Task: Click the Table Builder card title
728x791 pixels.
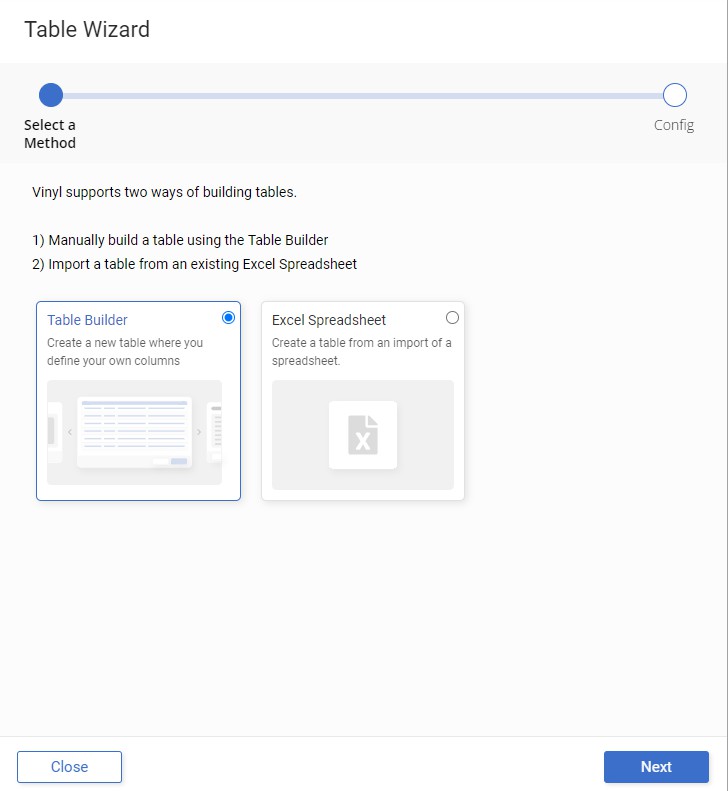Action: coord(87,320)
